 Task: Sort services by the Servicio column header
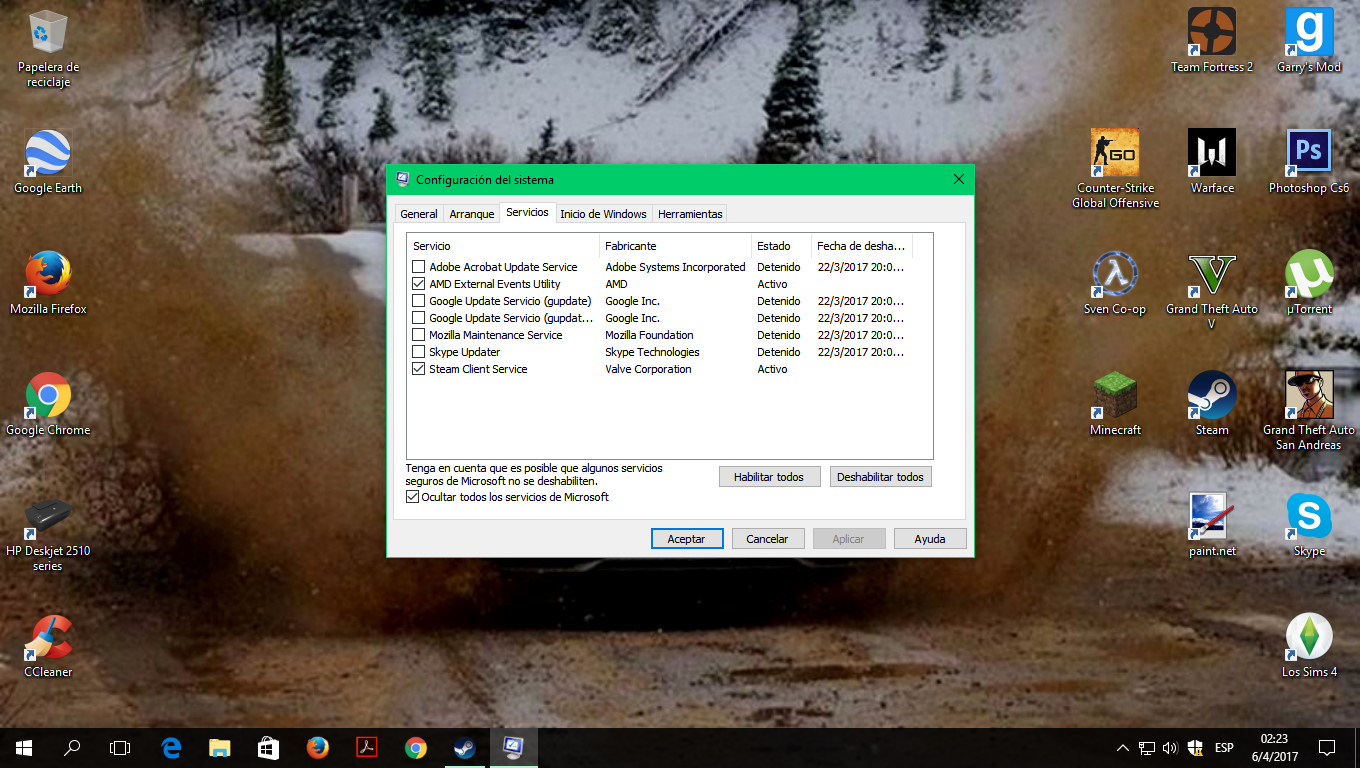[x=503, y=246]
